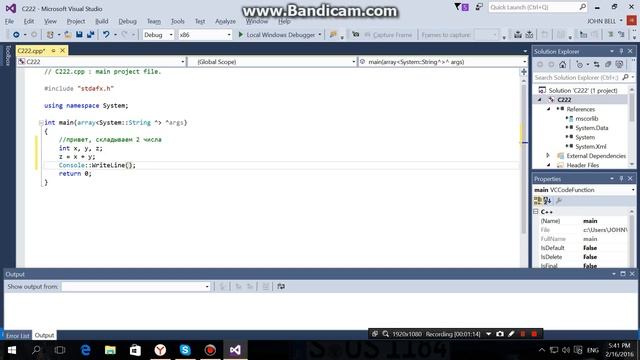Open the Edit menu
This screenshot has height=360, width=640.
pyautogui.click(x=29, y=21)
